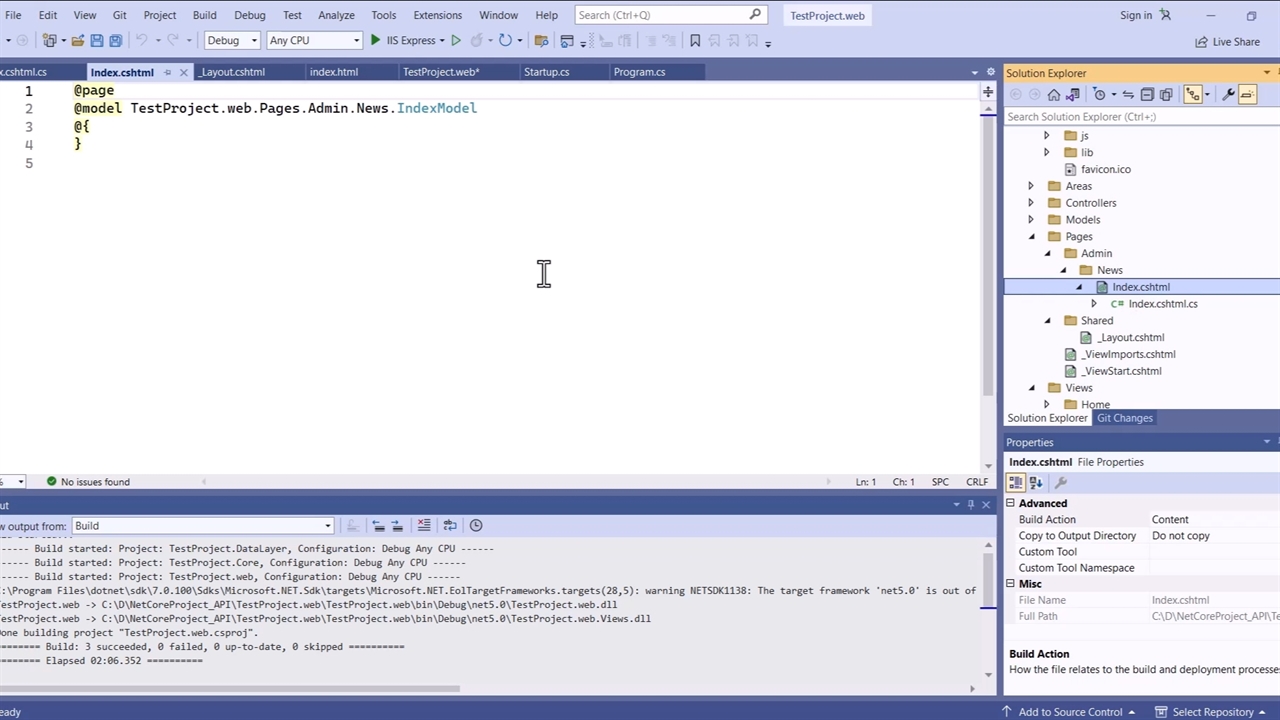Click the Sync with Active Document icon
1280x720 pixels.
pos(1128,95)
